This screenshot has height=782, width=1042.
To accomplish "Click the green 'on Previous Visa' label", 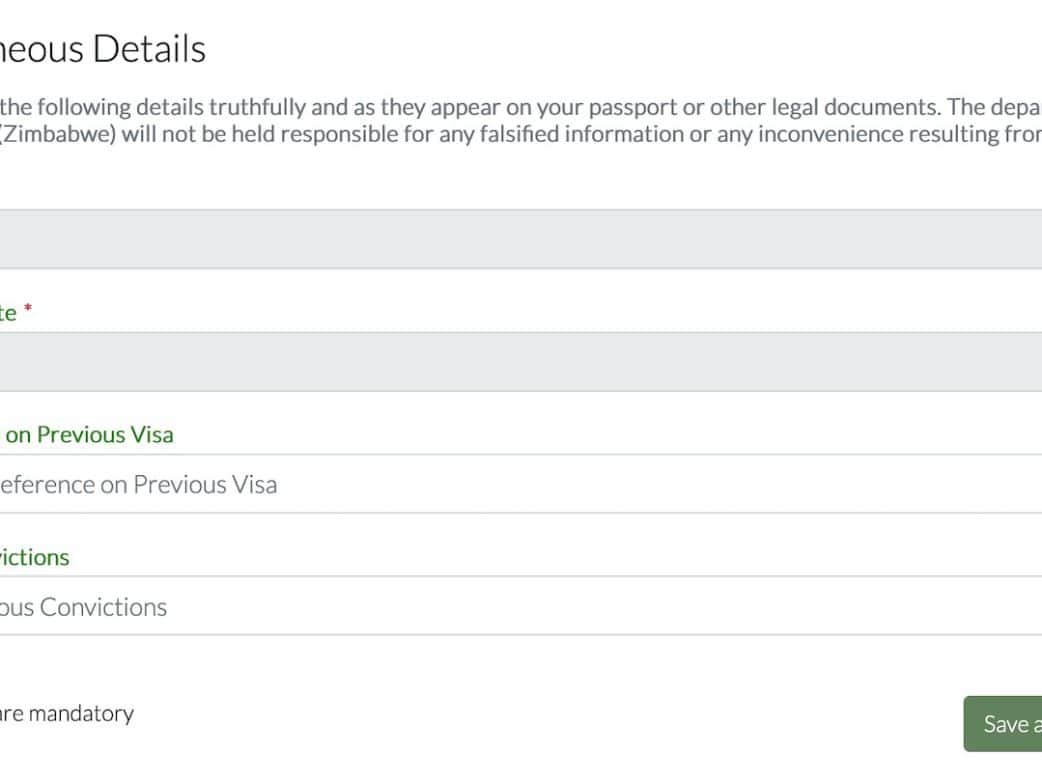I will pos(89,435).
